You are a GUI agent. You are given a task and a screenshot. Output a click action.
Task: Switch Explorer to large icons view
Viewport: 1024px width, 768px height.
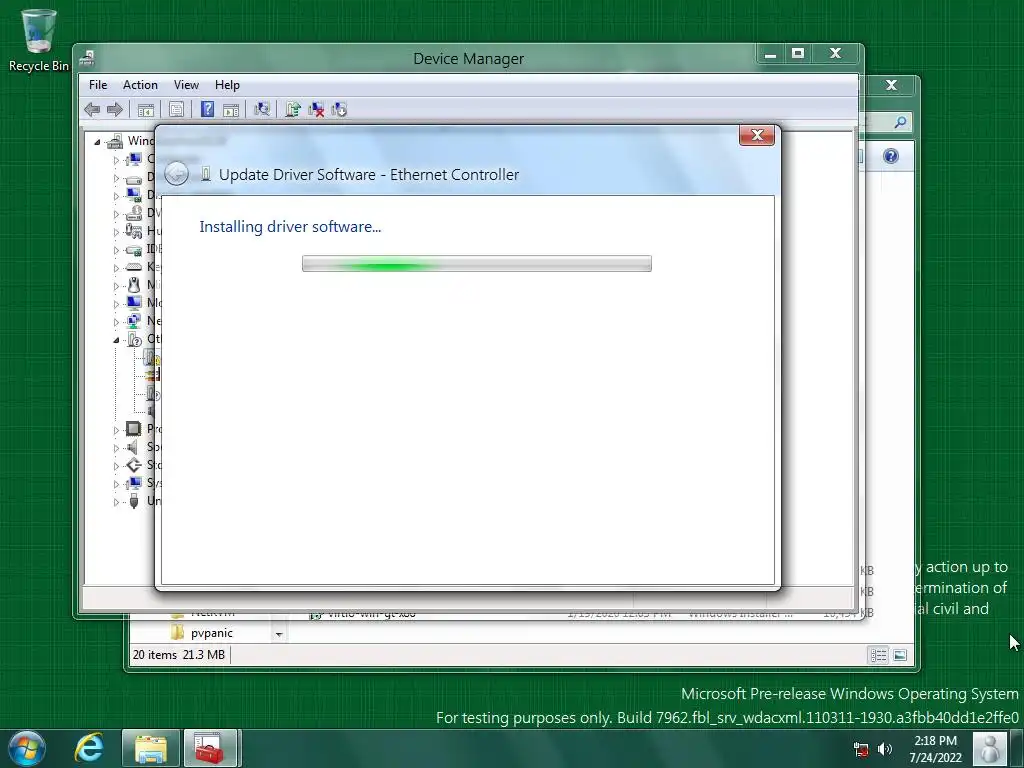click(x=900, y=655)
